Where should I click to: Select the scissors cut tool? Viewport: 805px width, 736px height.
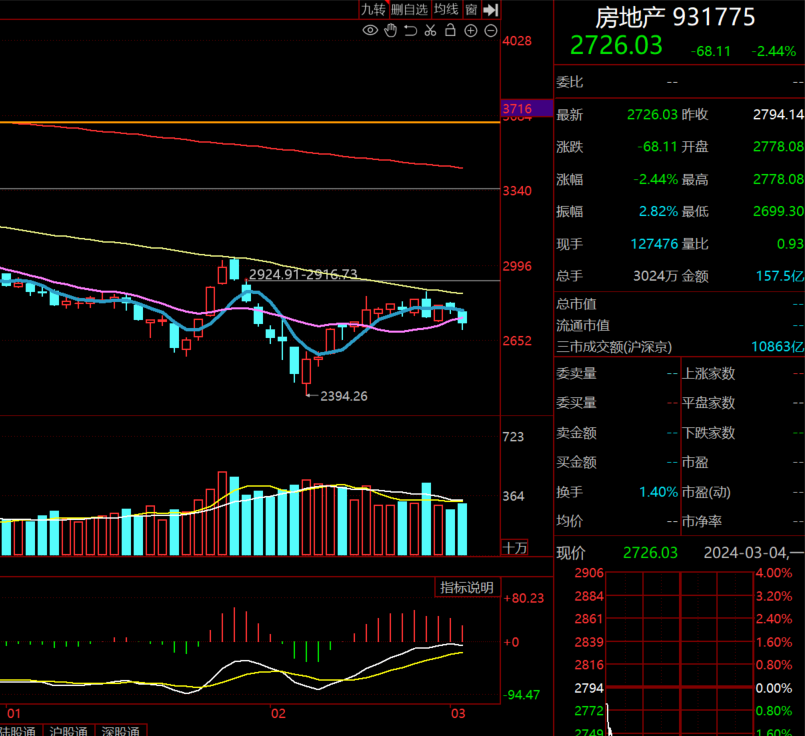[430, 30]
